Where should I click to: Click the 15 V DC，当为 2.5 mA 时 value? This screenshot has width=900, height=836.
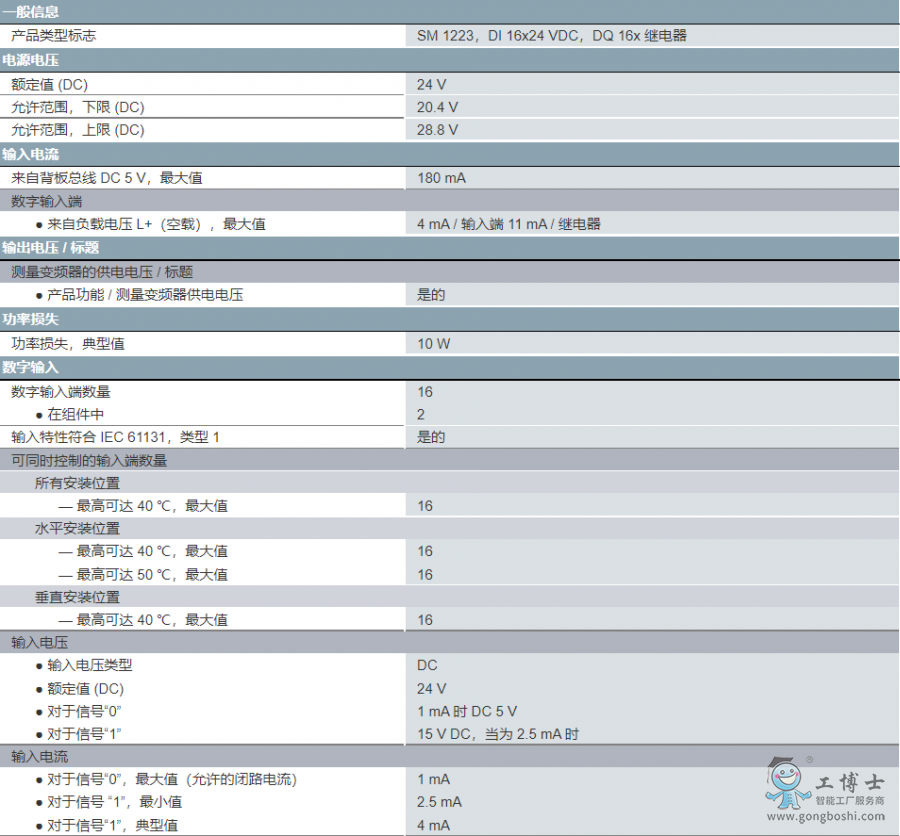[498, 734]
